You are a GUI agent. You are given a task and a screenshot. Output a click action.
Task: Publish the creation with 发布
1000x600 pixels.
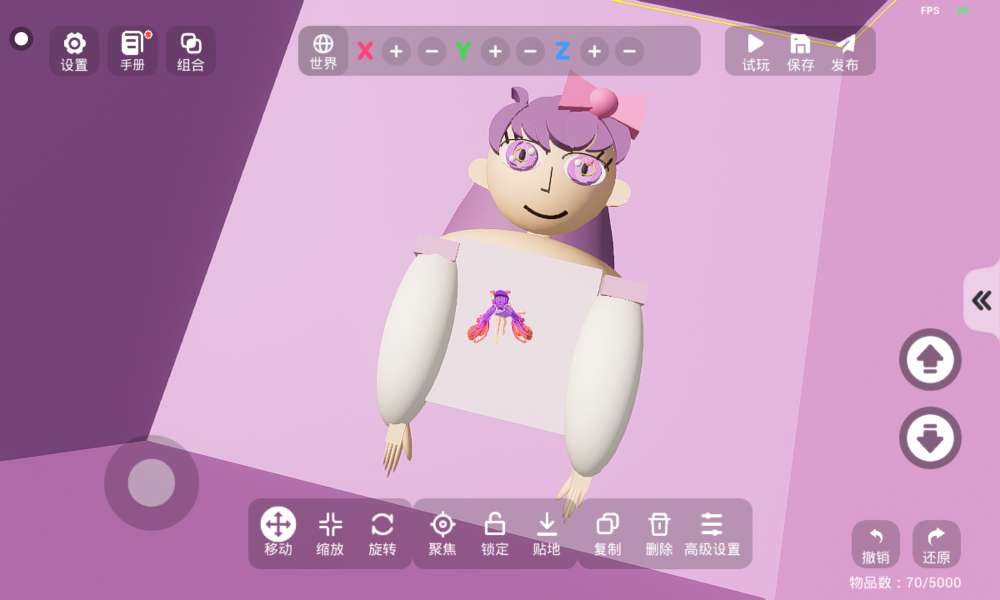coord(845,51)
